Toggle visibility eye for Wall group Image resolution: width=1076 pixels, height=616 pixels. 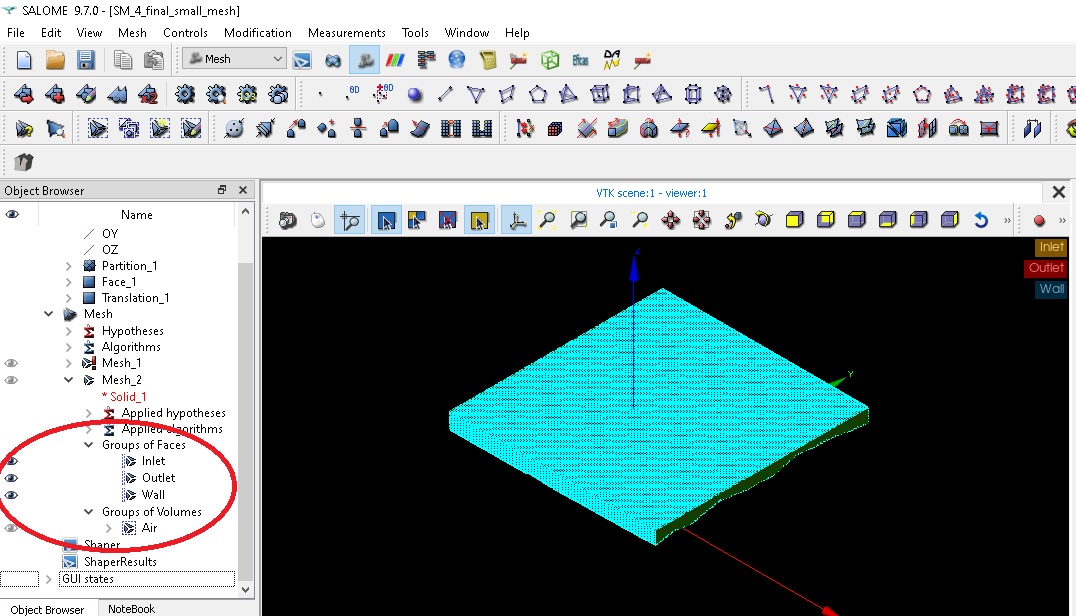coord(12,495)
